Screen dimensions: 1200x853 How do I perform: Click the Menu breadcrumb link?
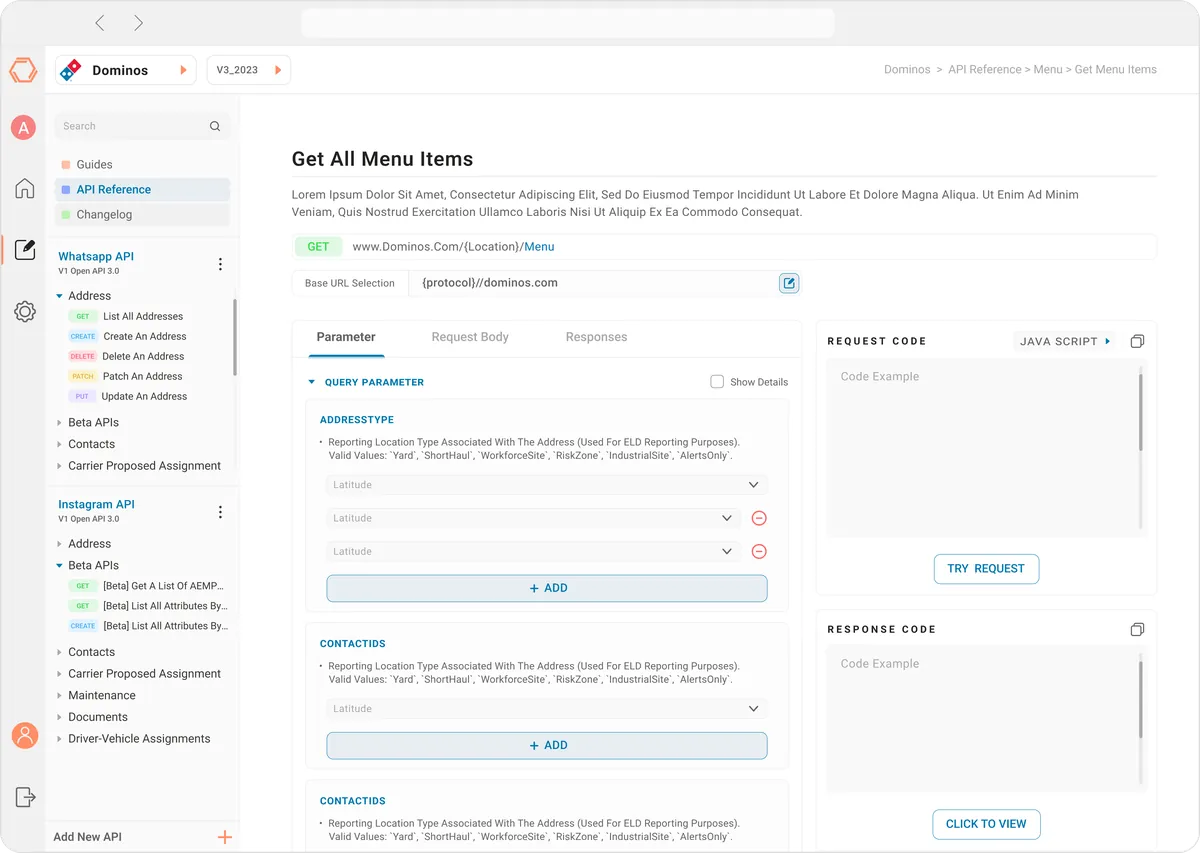coord(1048,70)
